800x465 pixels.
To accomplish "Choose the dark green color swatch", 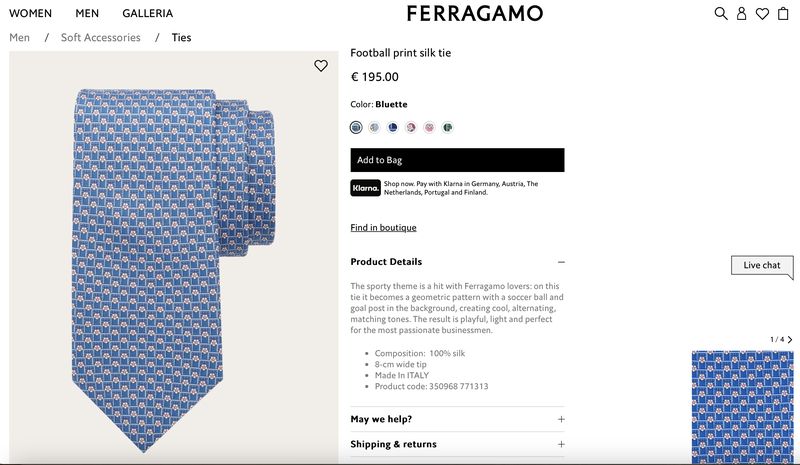I will point(448,127).
